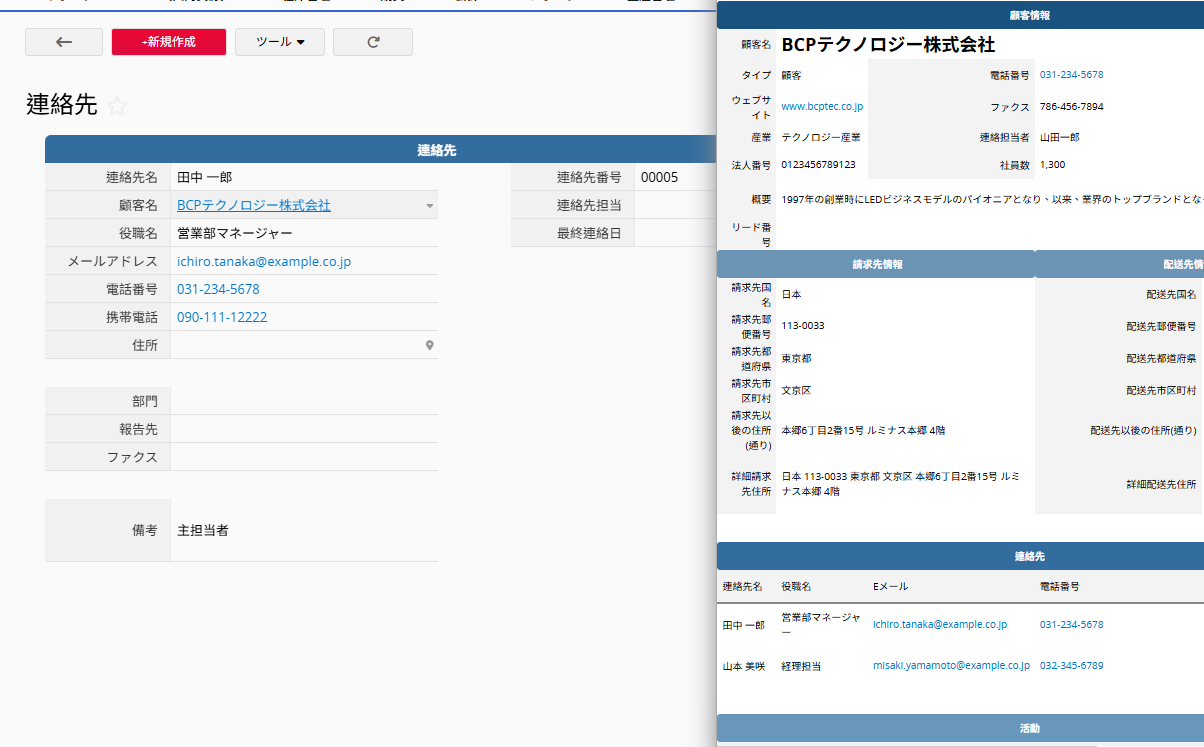Click the map pin icon in the 住所 field
This screenshot has width=1204, height=747.
coord(430,345)
